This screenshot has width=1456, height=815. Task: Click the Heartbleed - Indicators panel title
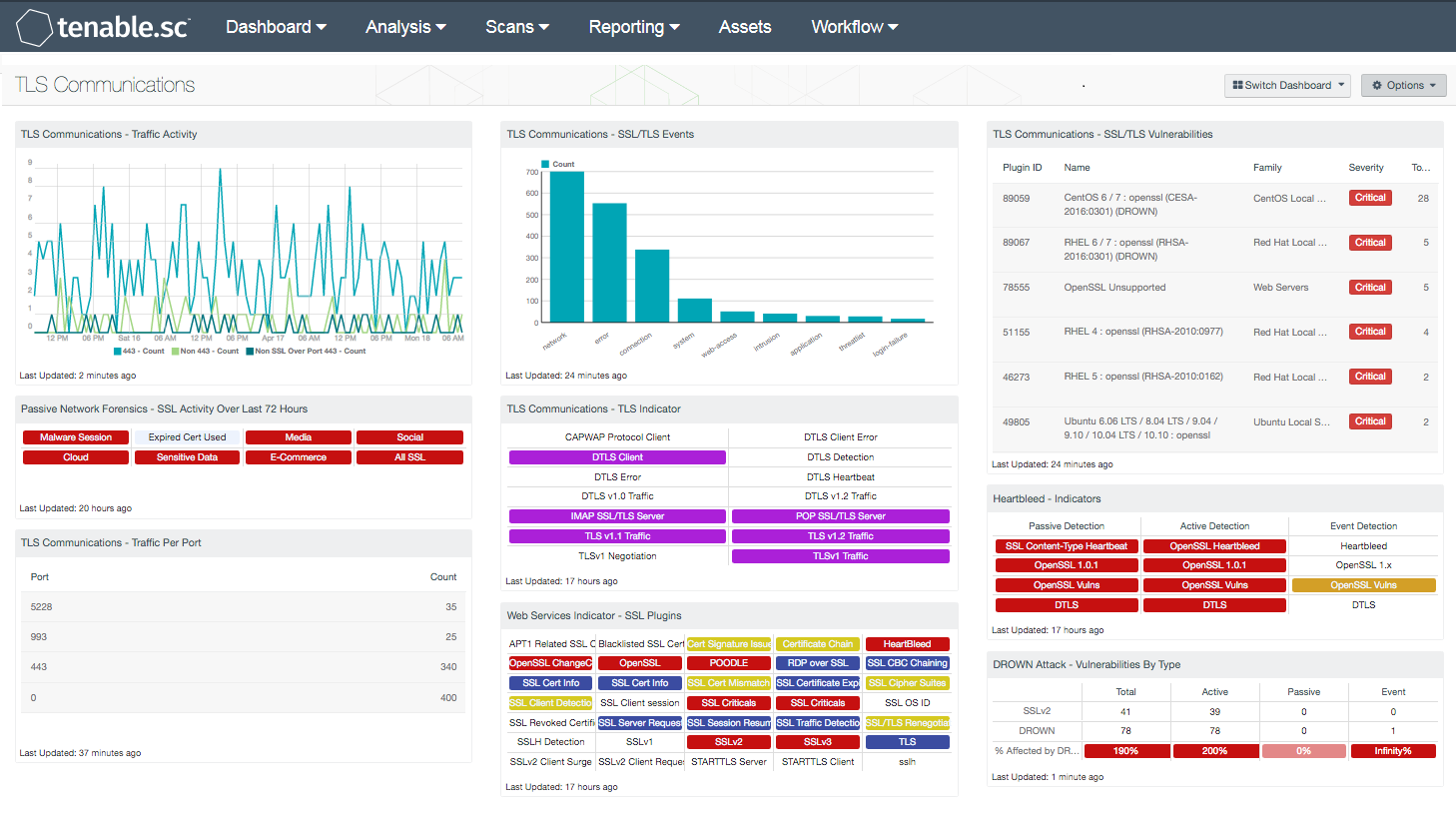pyautogui.click(x=1047, y=498)
